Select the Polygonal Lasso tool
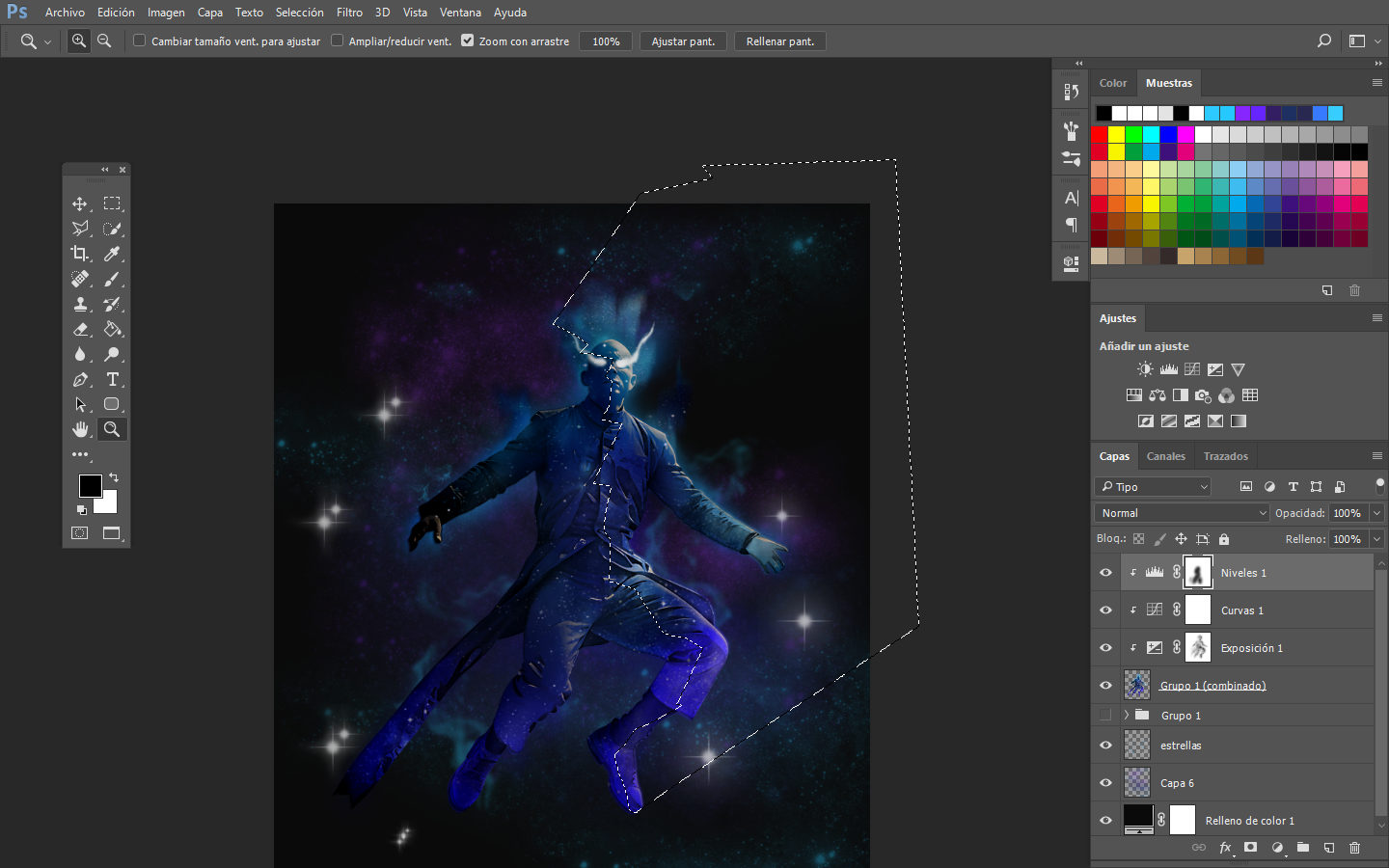 (80, 229)
